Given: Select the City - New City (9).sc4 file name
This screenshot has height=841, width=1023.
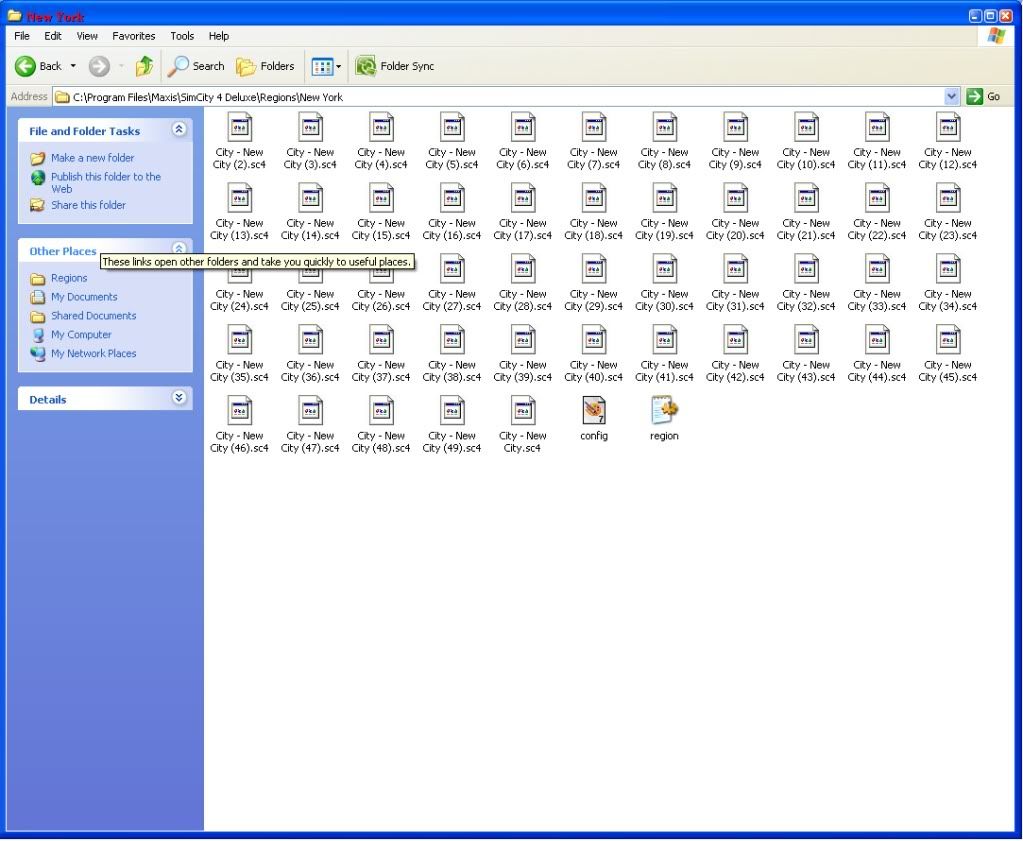Looking at the screenshot, I should tap(735, 159).
